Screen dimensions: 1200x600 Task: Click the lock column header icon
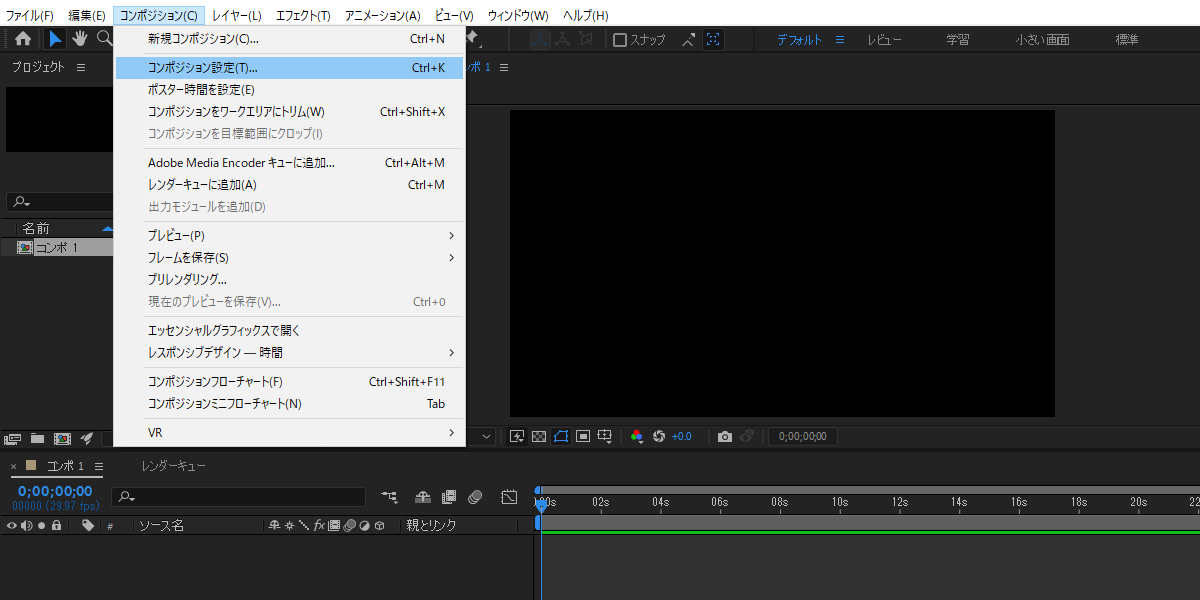click(x=57, y=525)
